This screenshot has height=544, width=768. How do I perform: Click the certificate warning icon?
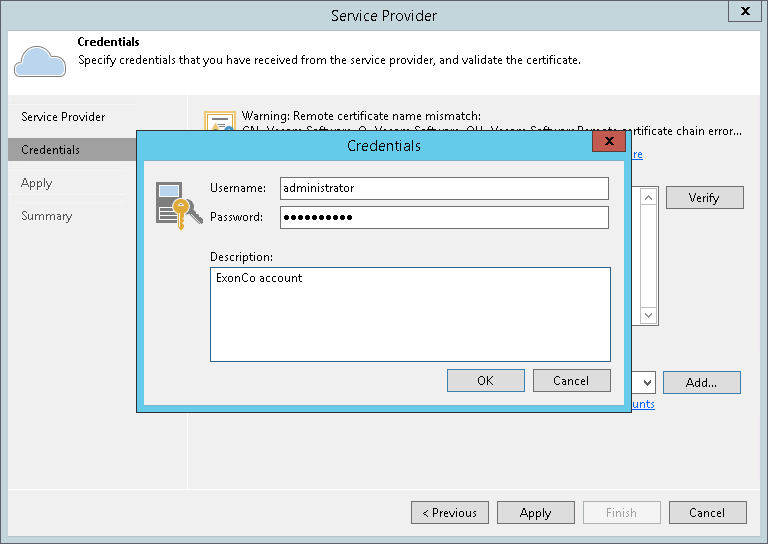coord(218,121)
